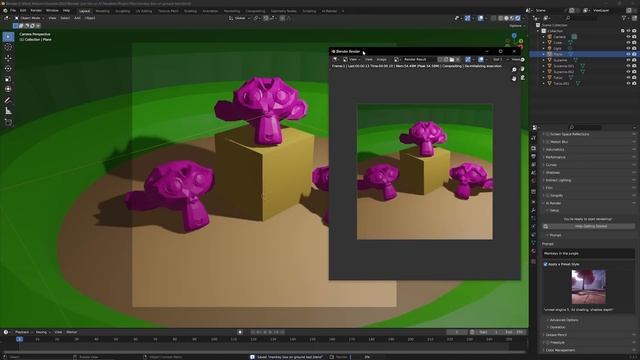Switch viewport to rendered shading mode
Image resolution: width=640 pixels, height=360 pixels.
[518, 18]
